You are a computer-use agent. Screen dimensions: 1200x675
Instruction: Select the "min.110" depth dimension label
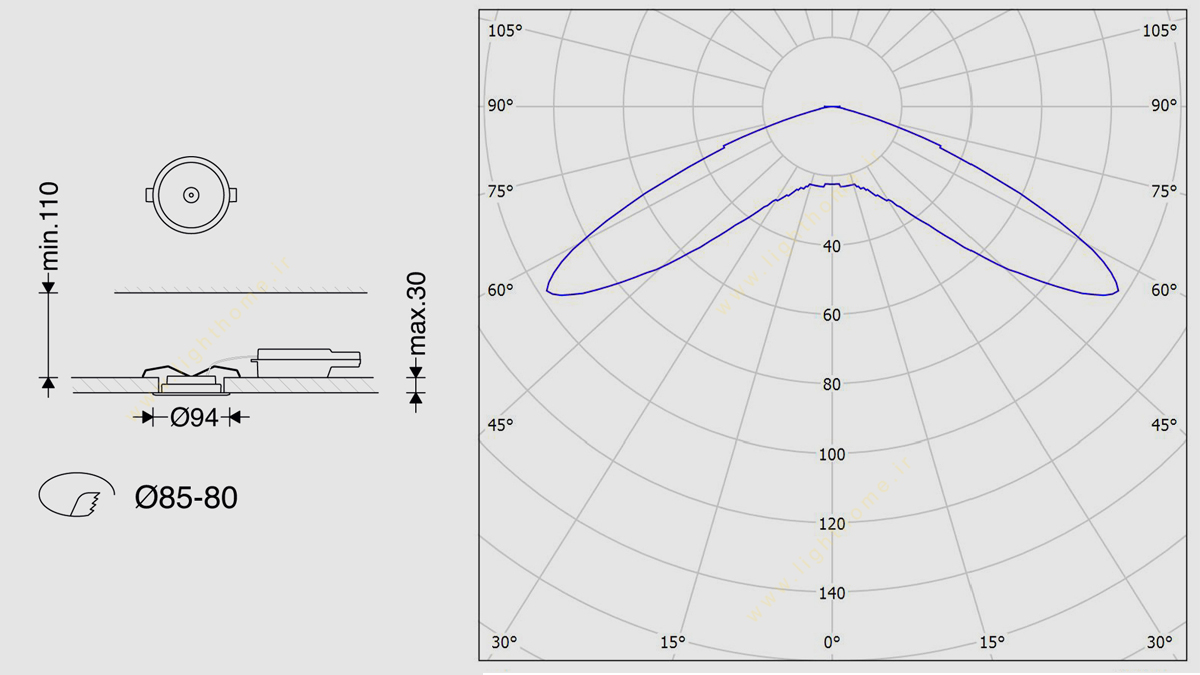click(x=48, y=226)
